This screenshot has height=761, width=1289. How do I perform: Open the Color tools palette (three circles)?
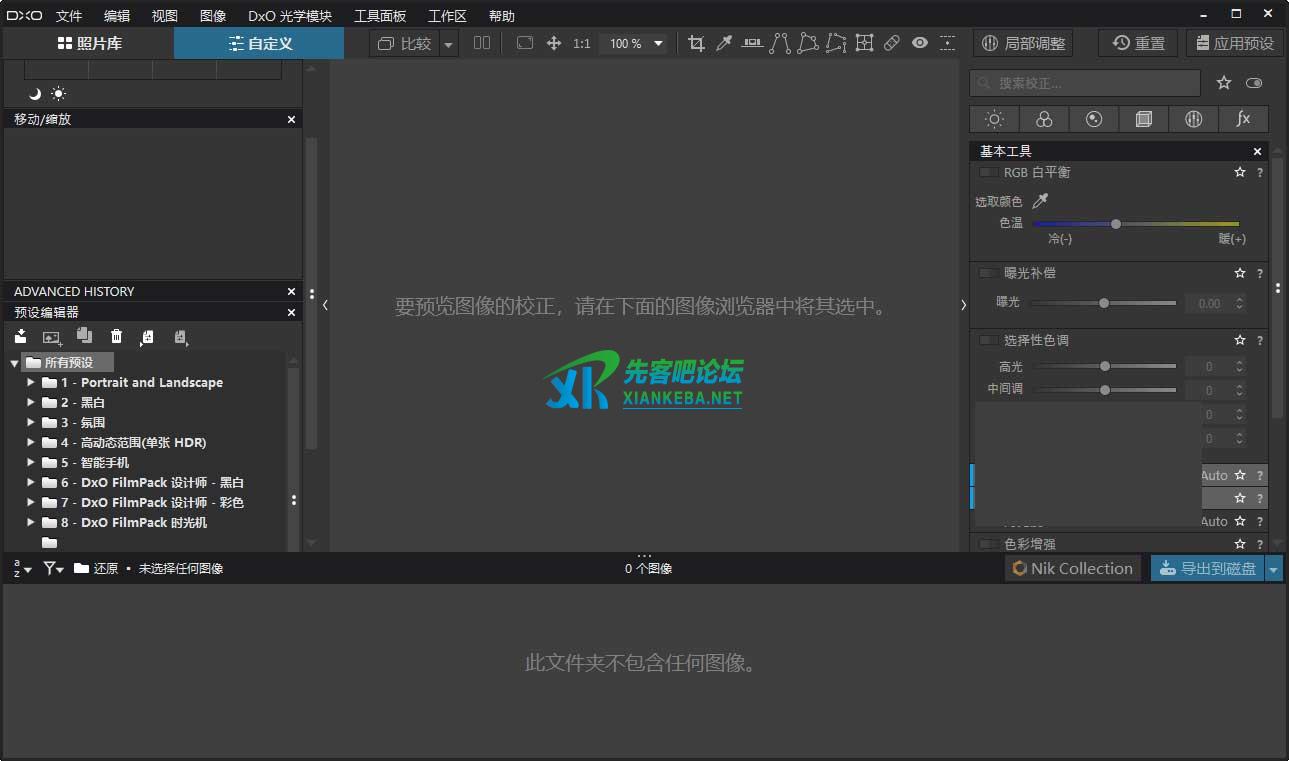1044,119
